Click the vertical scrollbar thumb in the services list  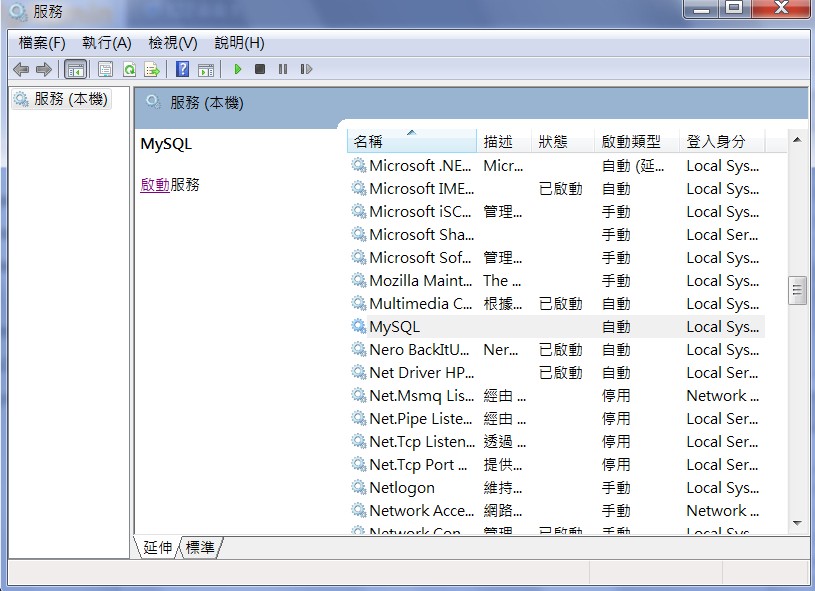797,290
